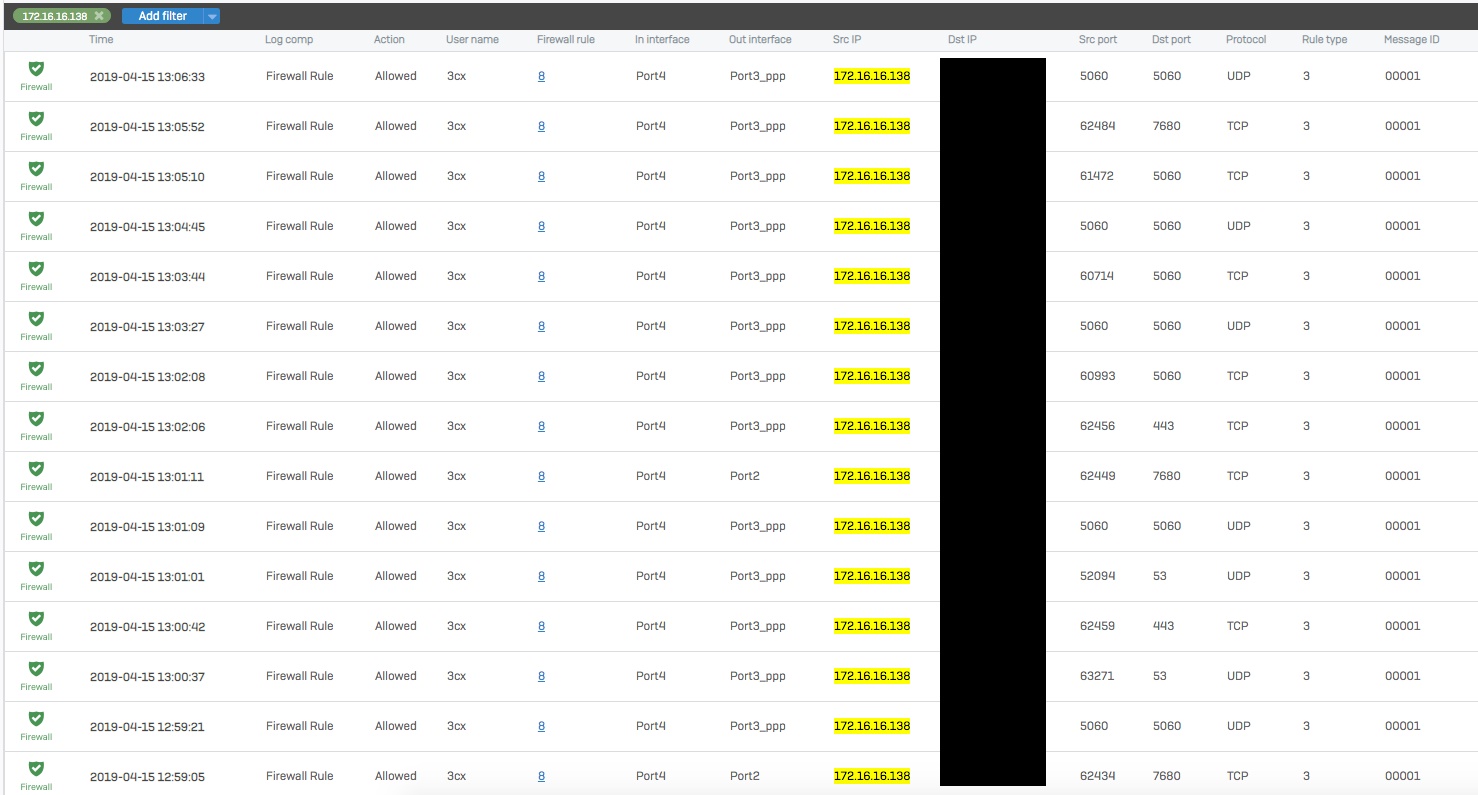
Task: Click Firewall shield icon for 12:59:21 entry
Action: pyautogui.click(x=36, y=719)
